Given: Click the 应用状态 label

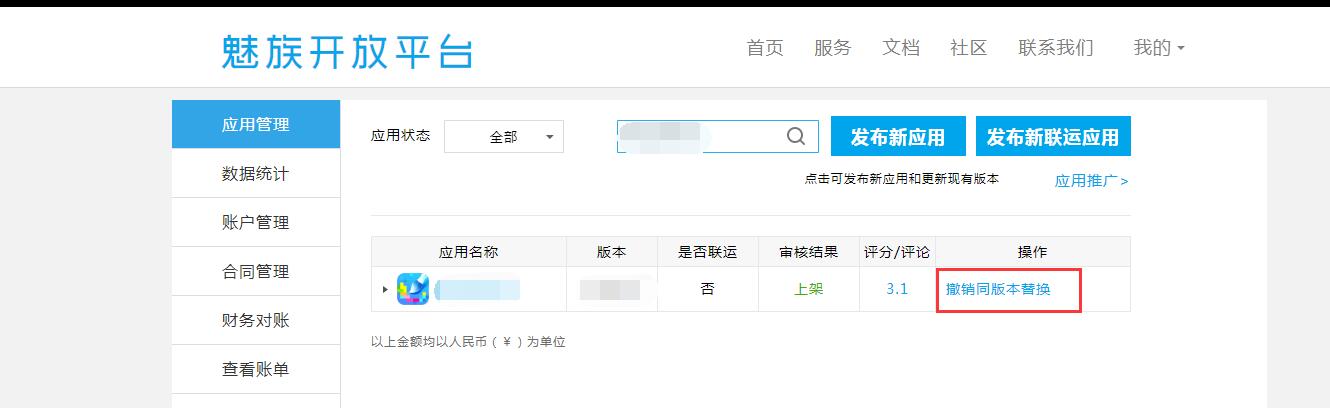Looking at the screenshot, I should pyautogui.click(x=400, y=135).
